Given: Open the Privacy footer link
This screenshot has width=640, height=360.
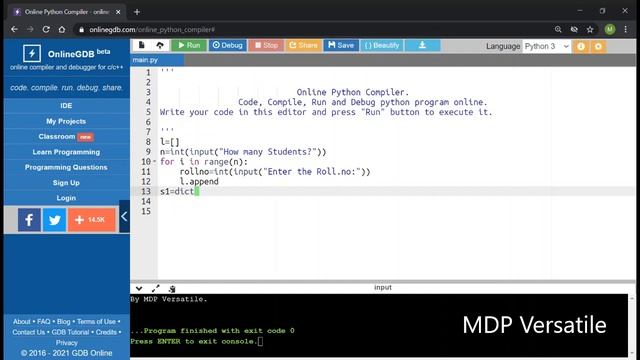Looking at the screenshot, I should click(x=67, y=343).
